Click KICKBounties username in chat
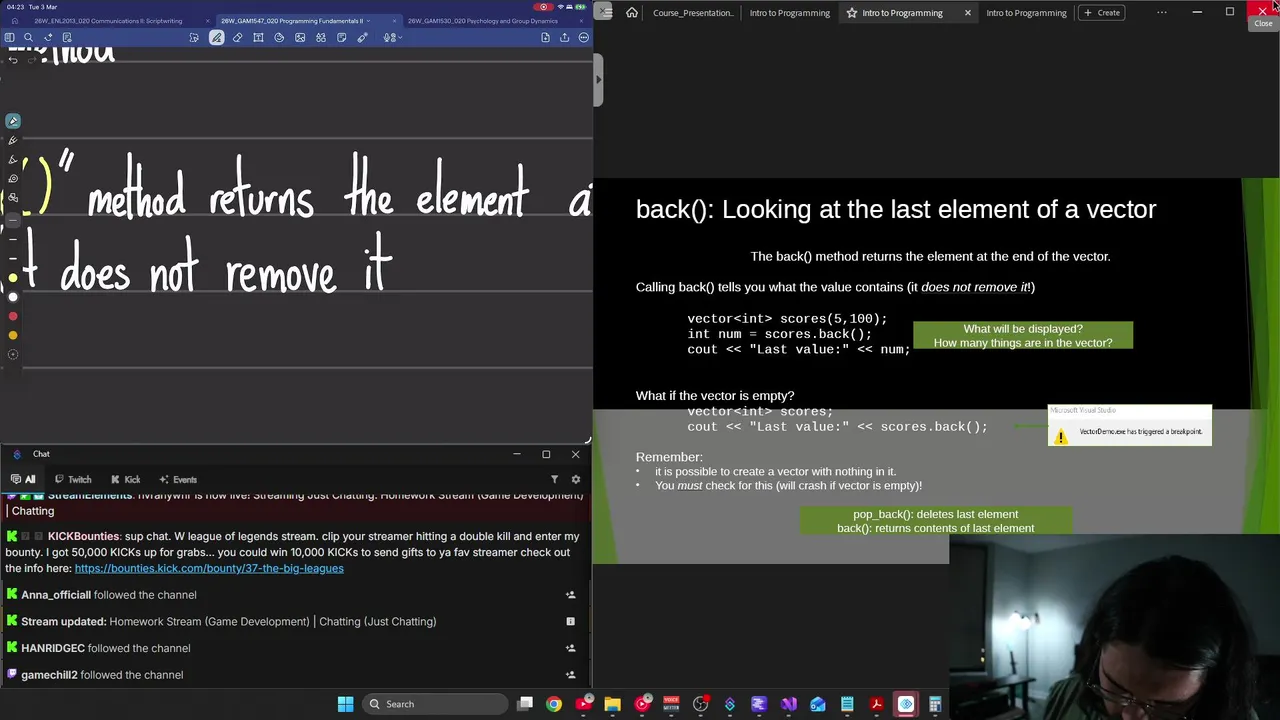This screenshot has width=1280, height=720. coord(83,536)
